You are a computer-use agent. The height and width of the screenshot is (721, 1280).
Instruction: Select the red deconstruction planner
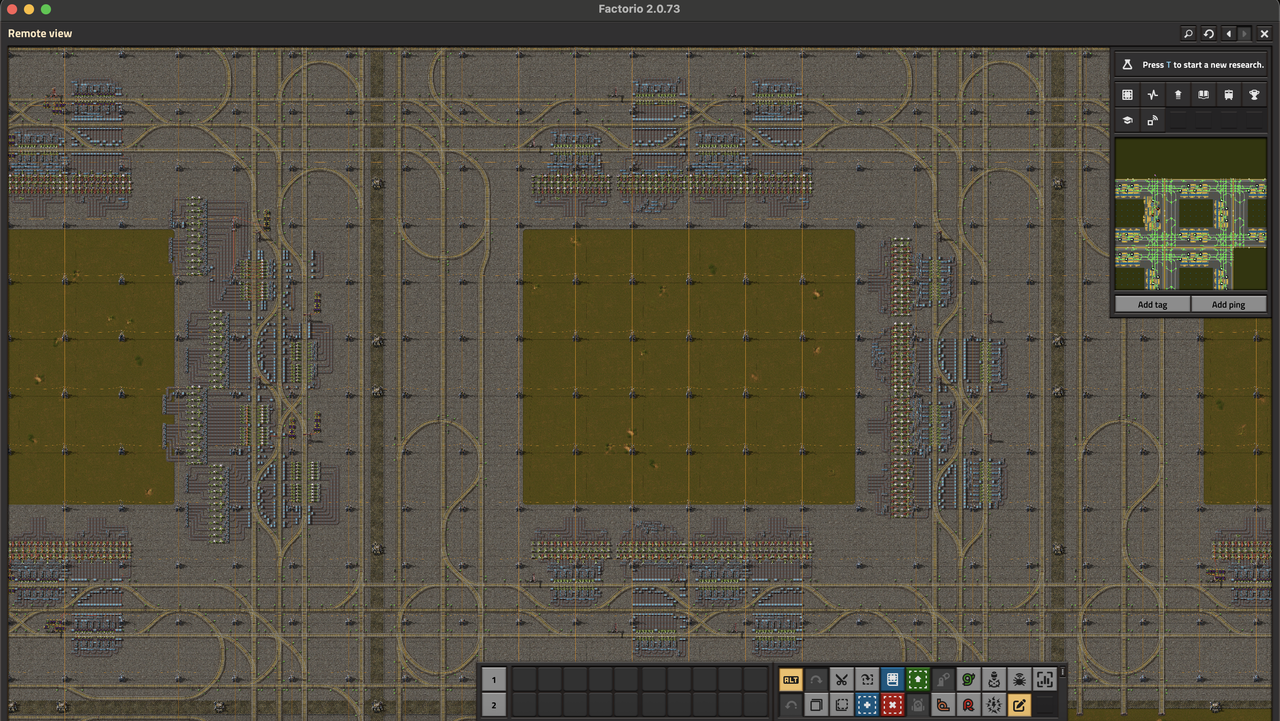click(x=893, y=705)
